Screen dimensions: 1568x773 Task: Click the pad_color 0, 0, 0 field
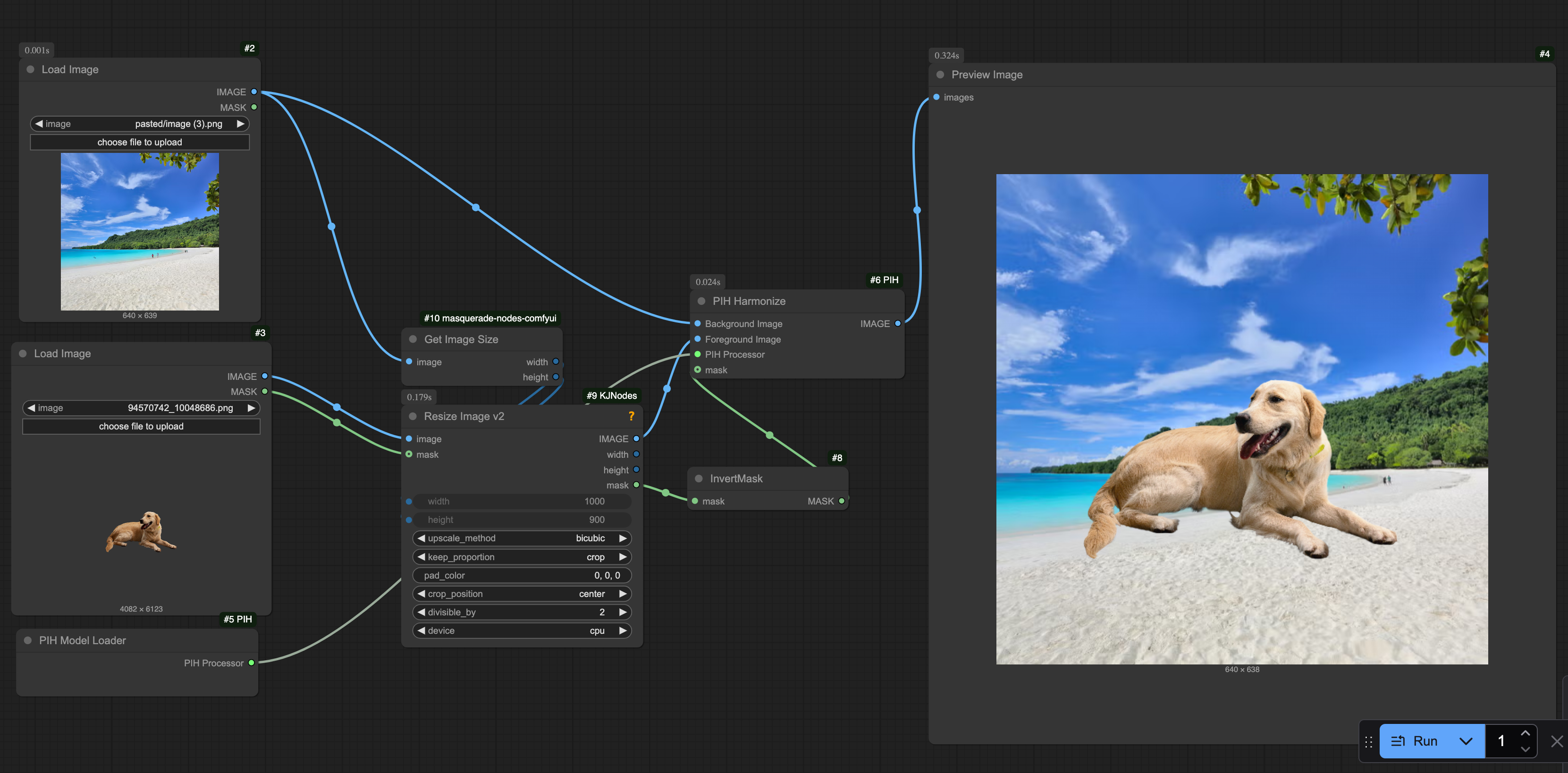(x=522, y=575)
